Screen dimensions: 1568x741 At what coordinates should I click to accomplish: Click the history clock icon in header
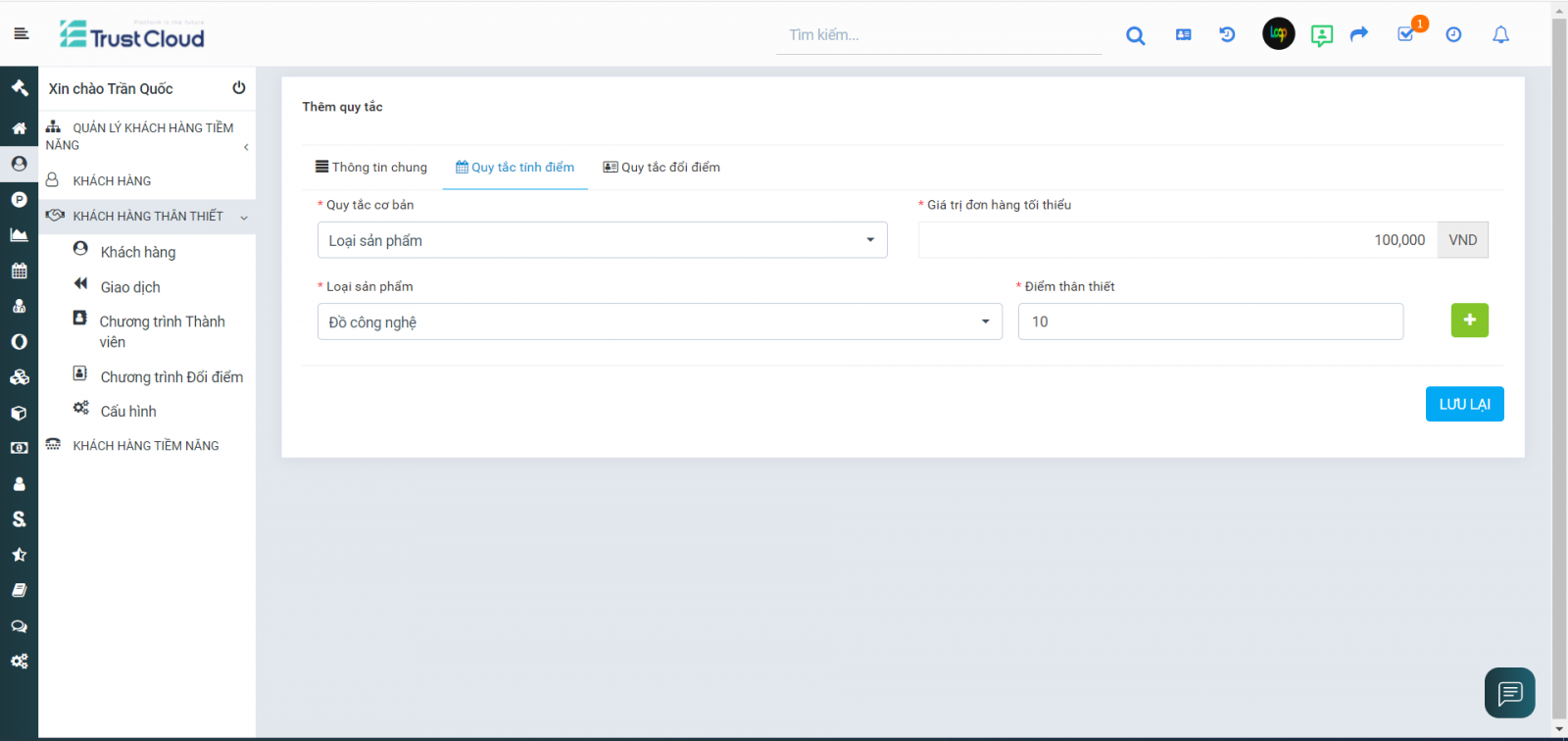tap(1227, 34)
